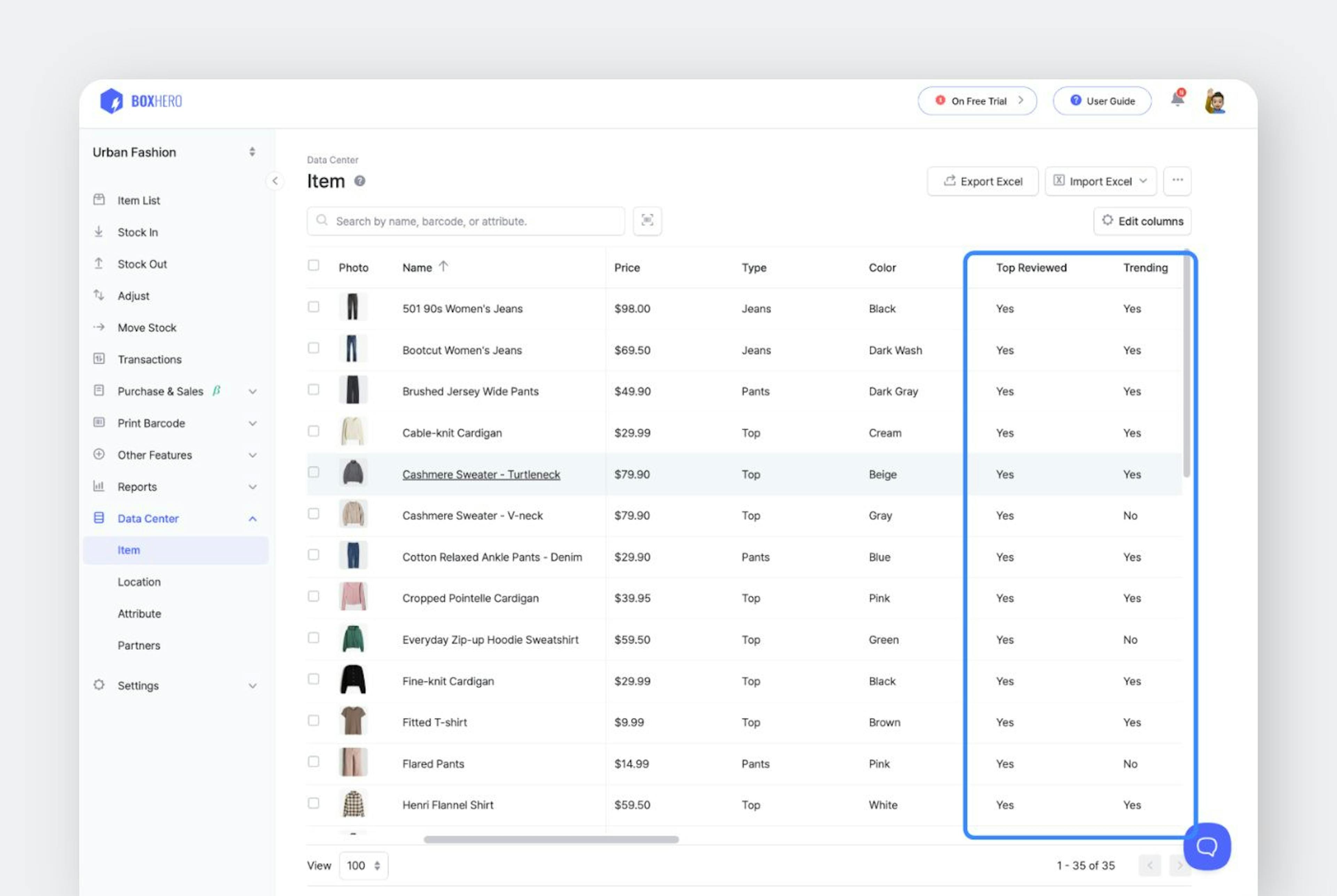Click the Edit columns gear icon
1337x896 pixels.
1107,220
